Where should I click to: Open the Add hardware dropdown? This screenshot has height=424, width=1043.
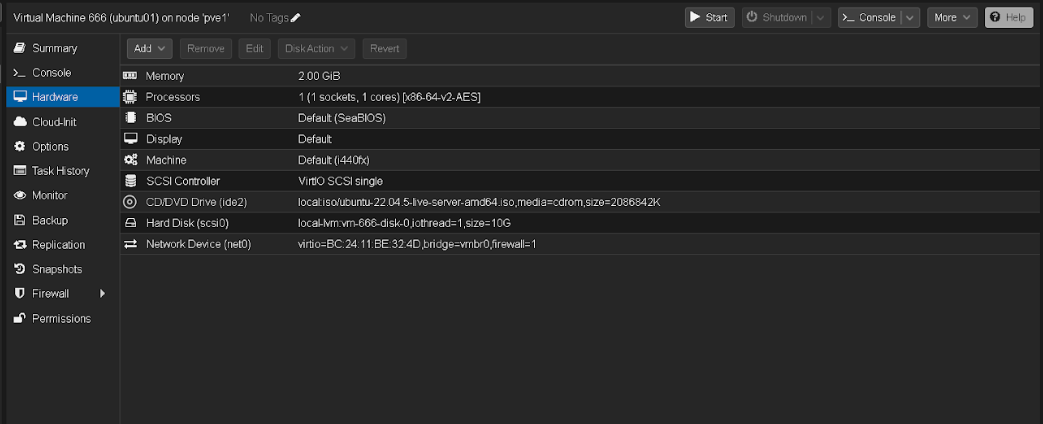150,48
